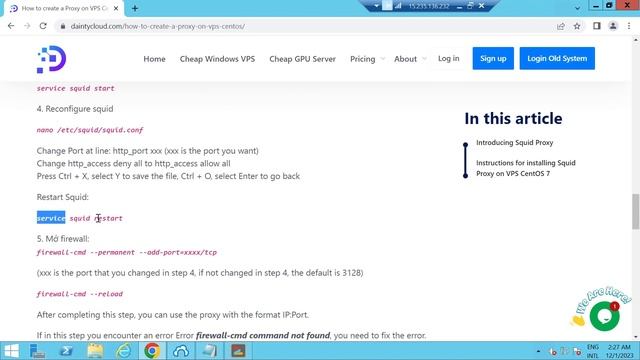
Task: Open a new tab with the plus button
Action: click(135, 8)
